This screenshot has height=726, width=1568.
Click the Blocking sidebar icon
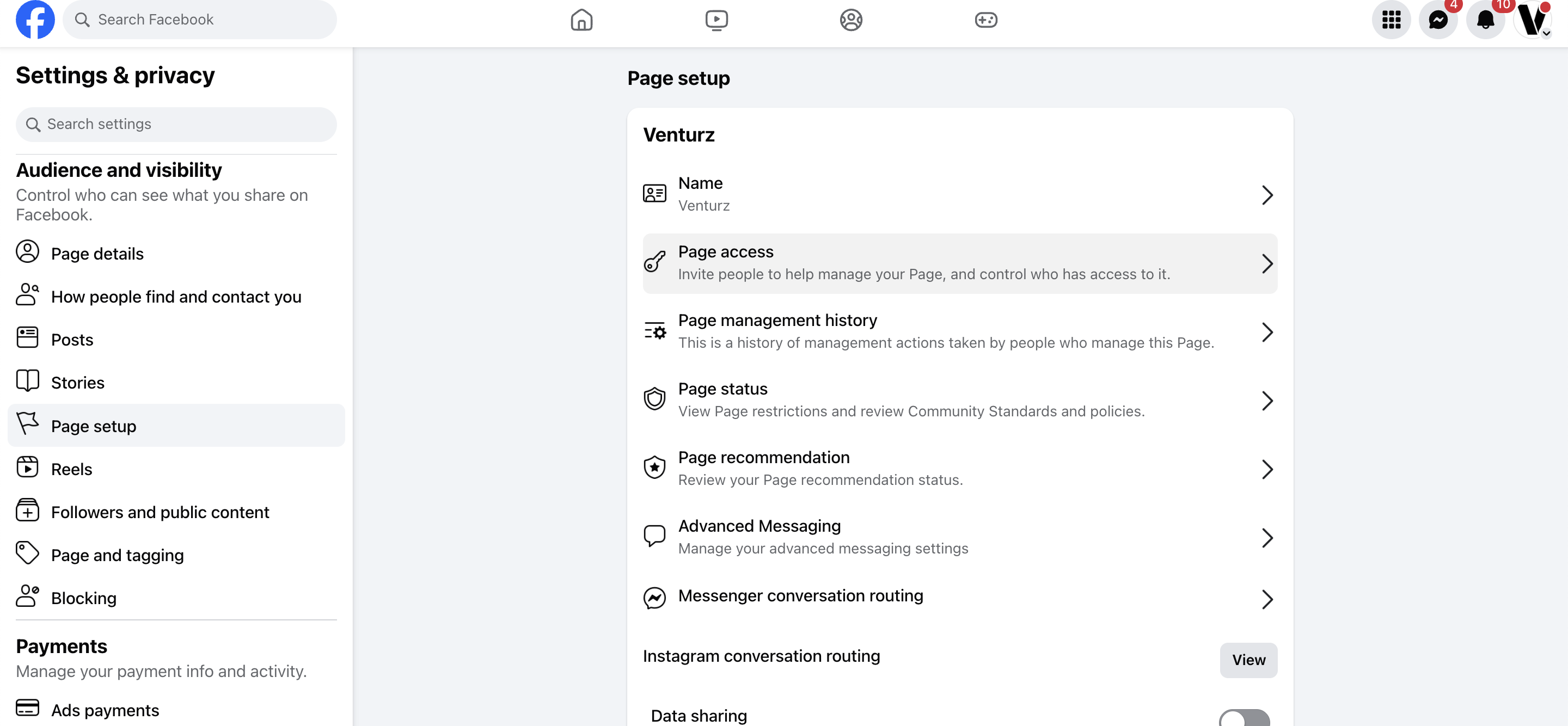point(27,596)
